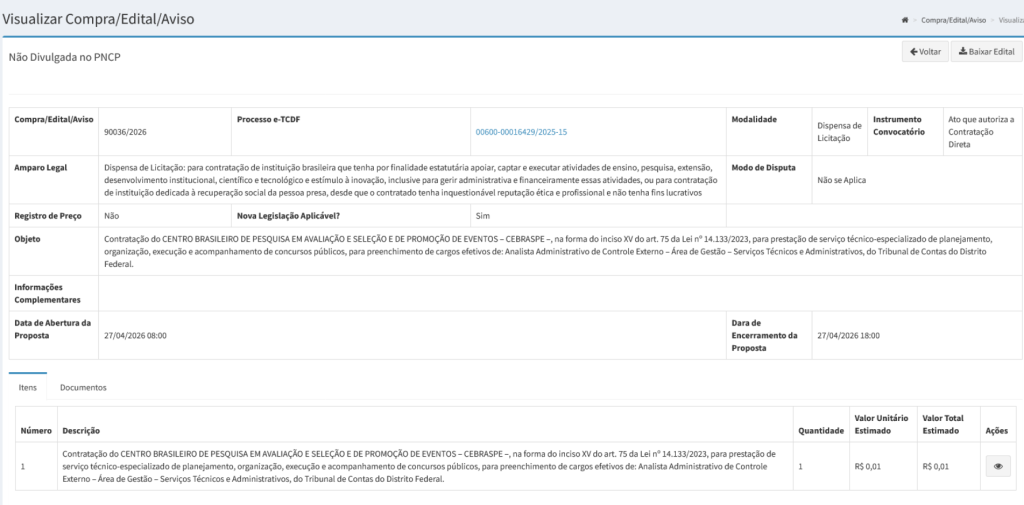Click the Informações Complementares label
This screenshot has width=1024, height=505.
coord(47,293)
